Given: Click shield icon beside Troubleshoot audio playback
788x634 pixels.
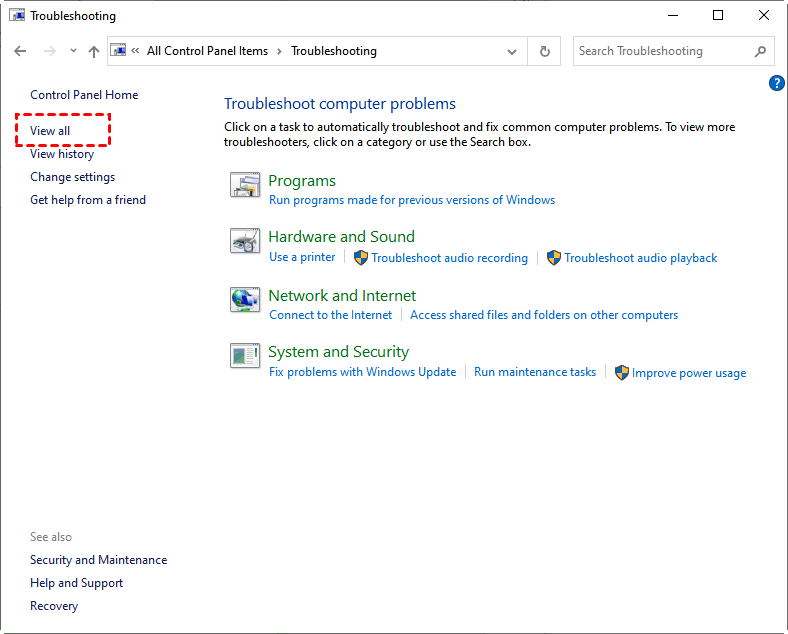Looking at the screenshot, I should point(554,258).
